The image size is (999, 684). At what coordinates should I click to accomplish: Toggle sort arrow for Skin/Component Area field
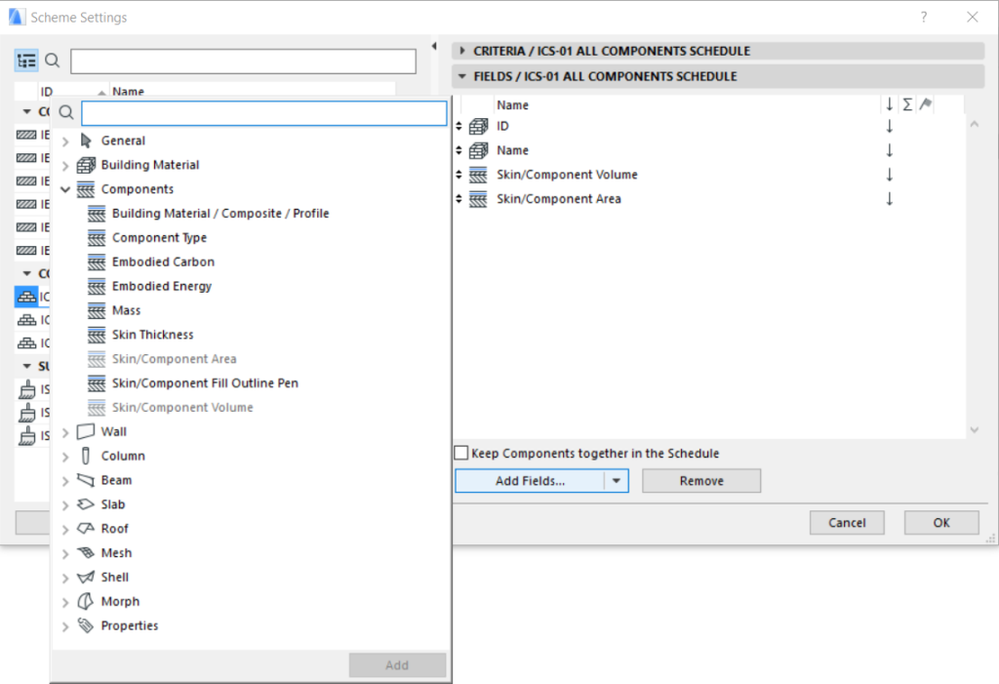[x=889, y=199]
